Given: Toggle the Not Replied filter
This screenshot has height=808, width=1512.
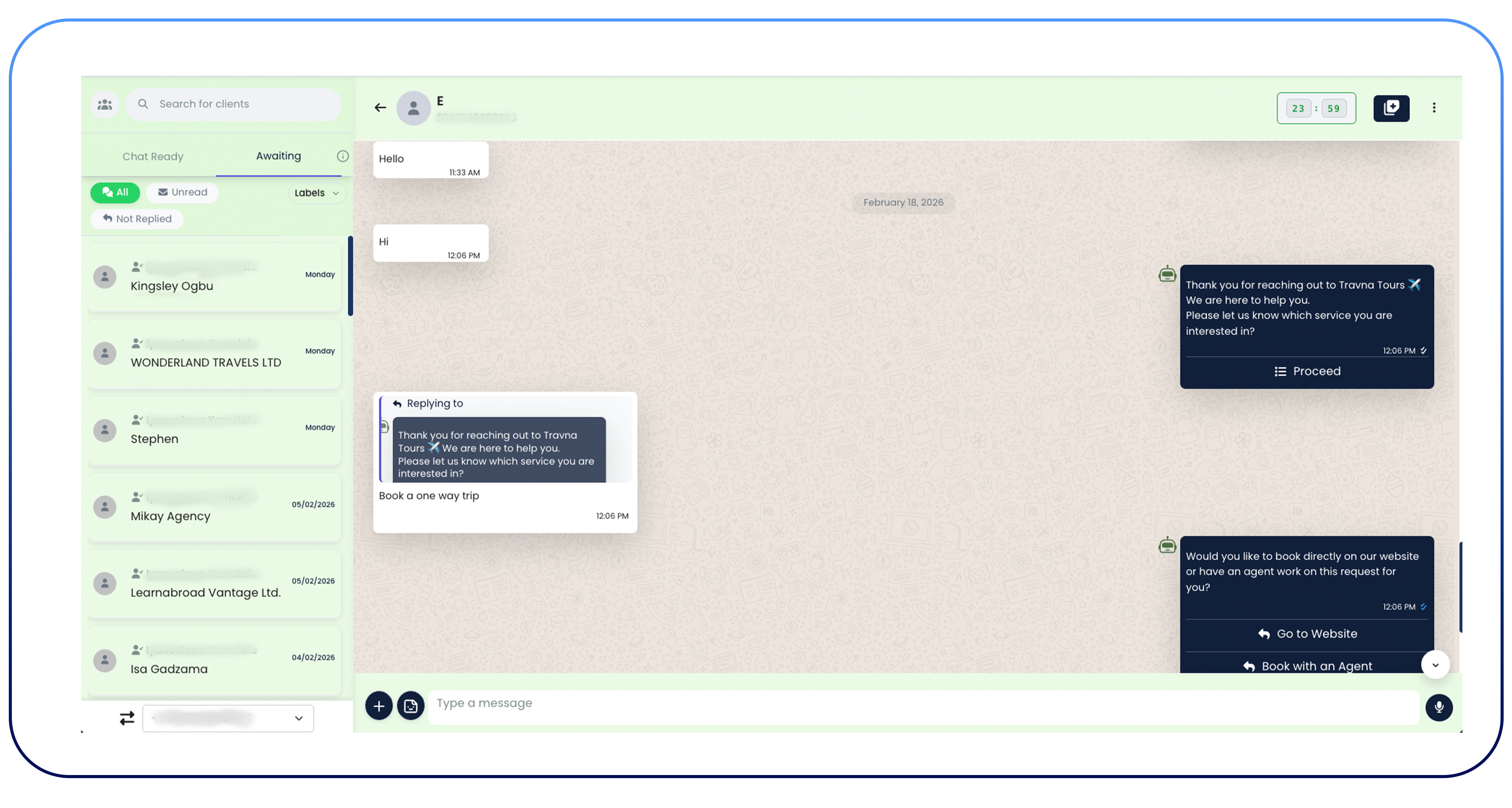Looking at the screenshot, I should pyautogui.click(x=137, y=219).
